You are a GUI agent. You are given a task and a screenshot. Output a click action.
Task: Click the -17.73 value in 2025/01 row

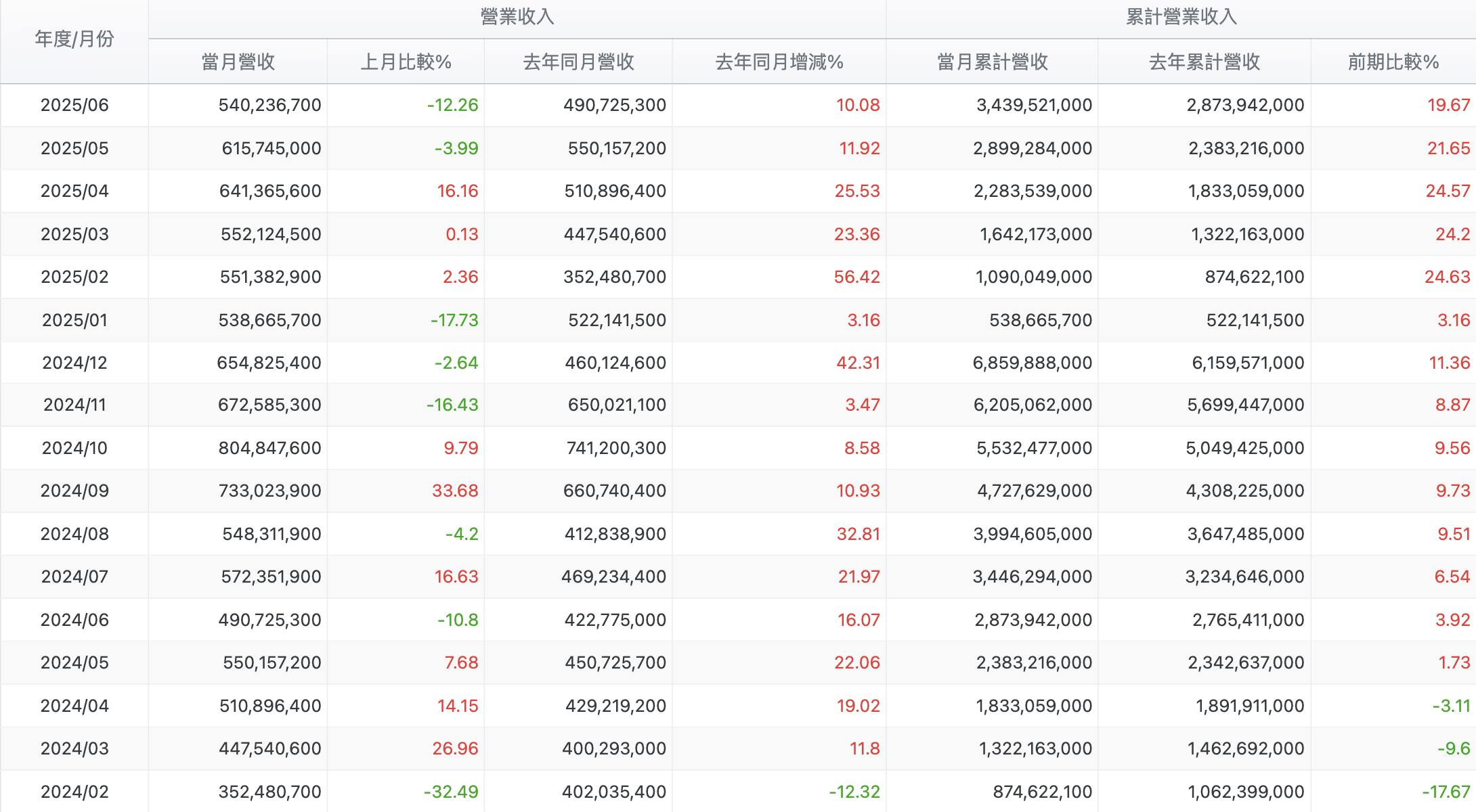click(x=454, y=320)
